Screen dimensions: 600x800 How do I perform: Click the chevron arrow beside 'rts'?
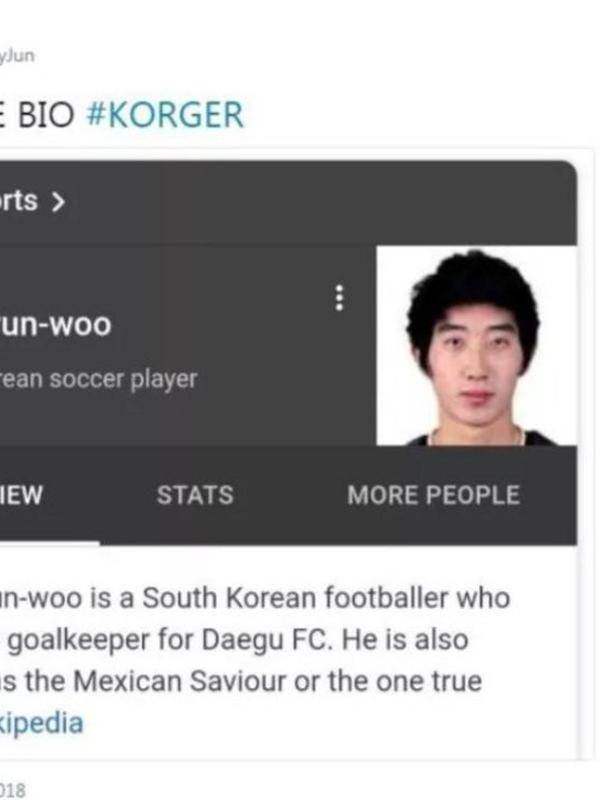point(58,202)
